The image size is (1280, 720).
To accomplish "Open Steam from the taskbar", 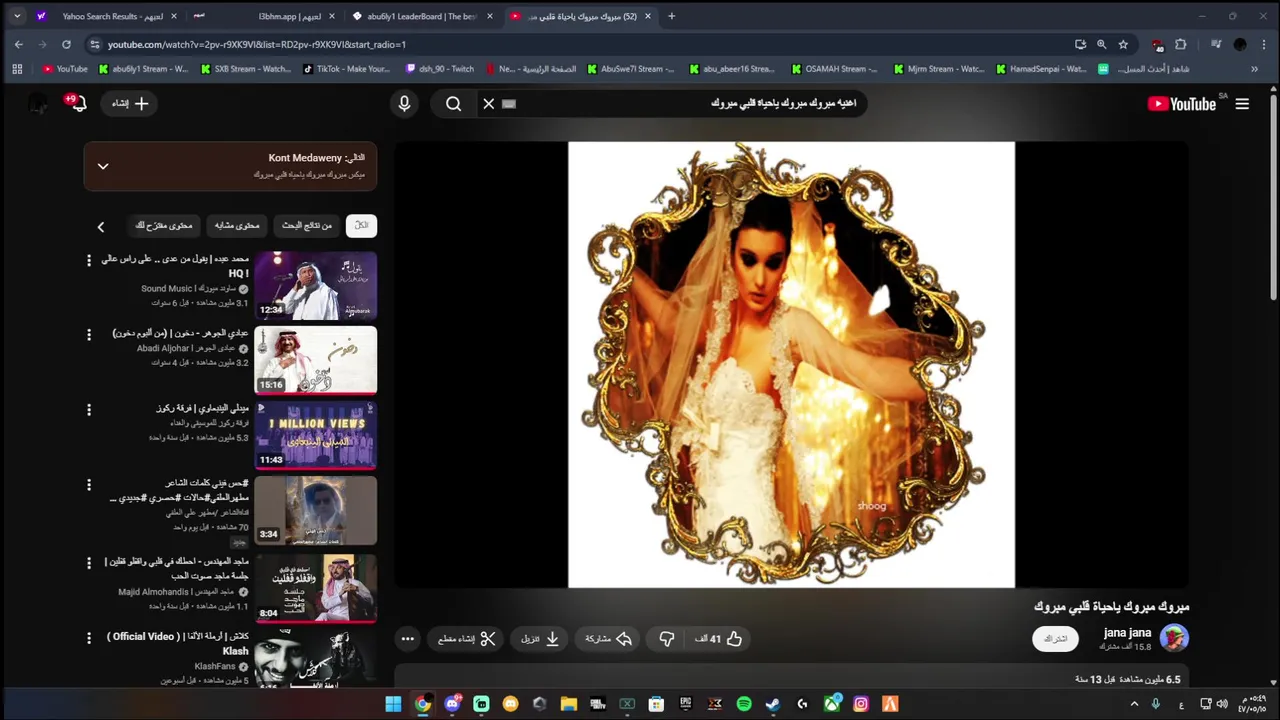I will (x=773, y=704).
